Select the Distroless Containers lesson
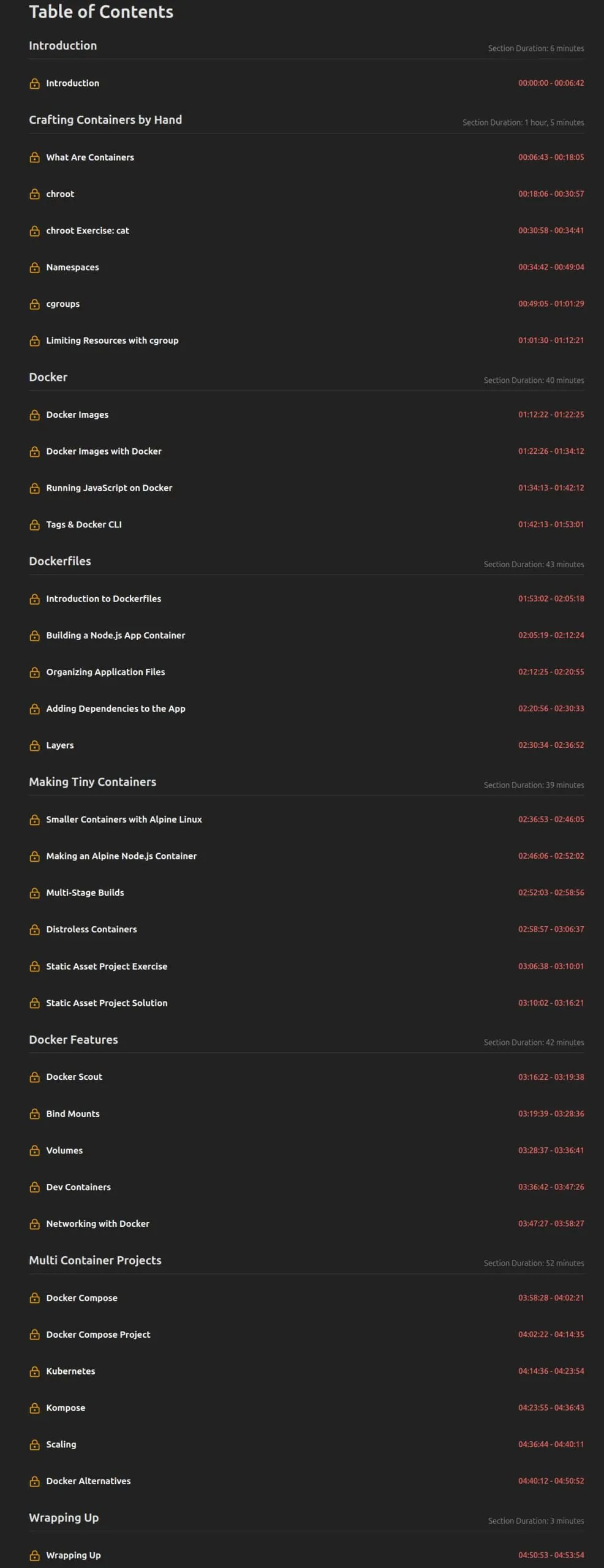 pyautogui.click(x=92, y=929)
